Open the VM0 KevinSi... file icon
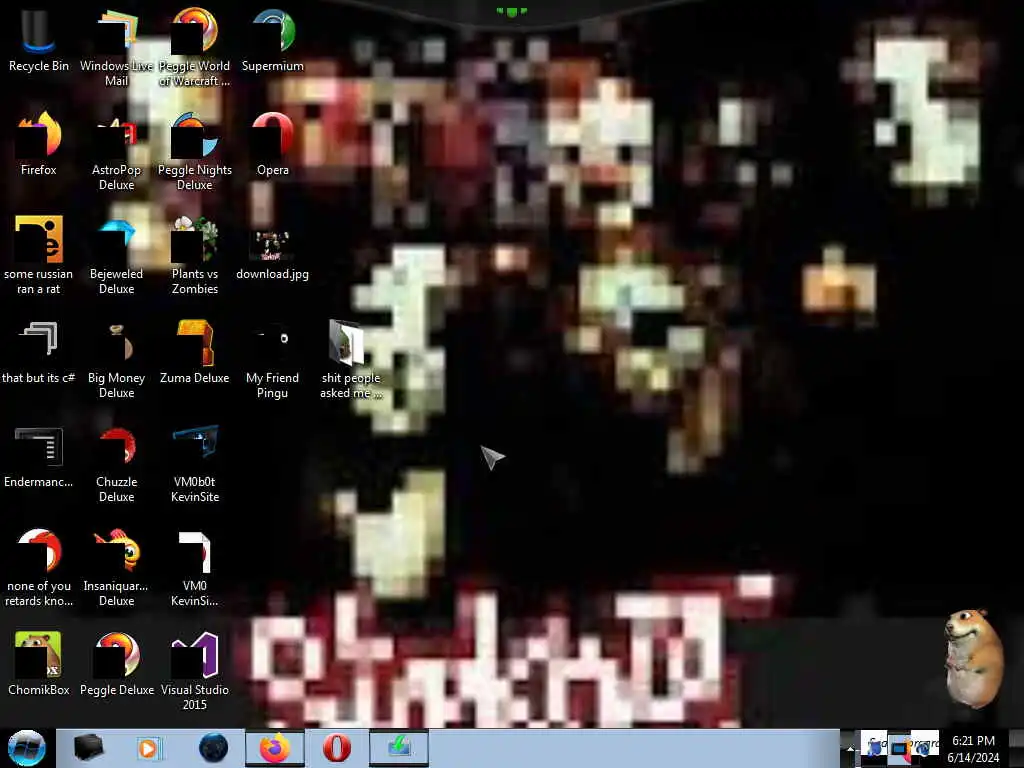 click(x=195, y=568)
